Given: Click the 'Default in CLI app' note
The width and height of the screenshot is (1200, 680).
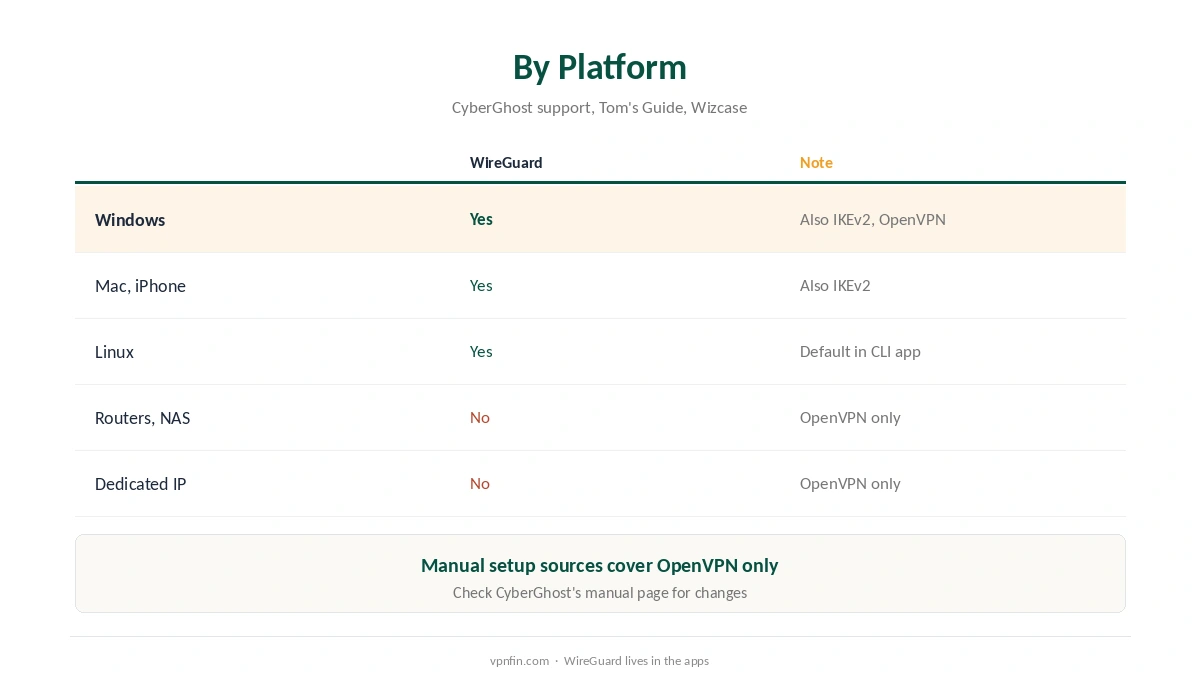Looking at the screenshot, I should tap(860, 352).
